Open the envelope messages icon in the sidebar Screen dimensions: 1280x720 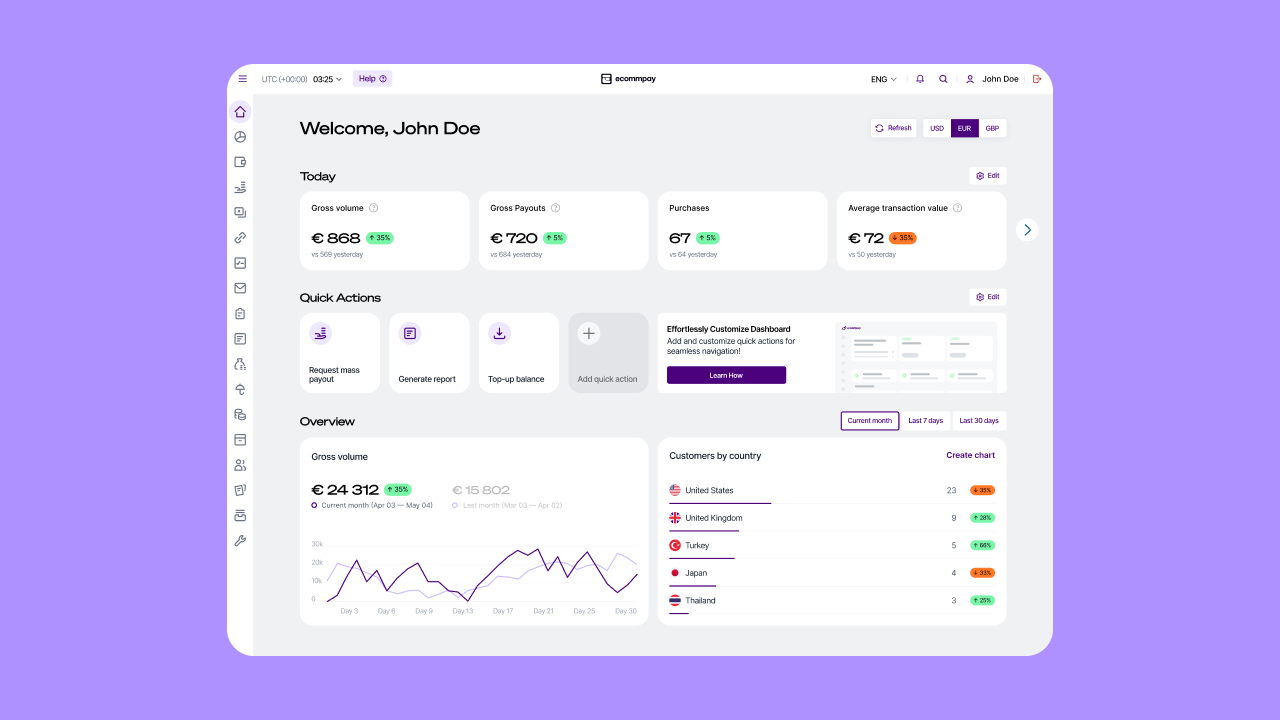tap(240, 288)
